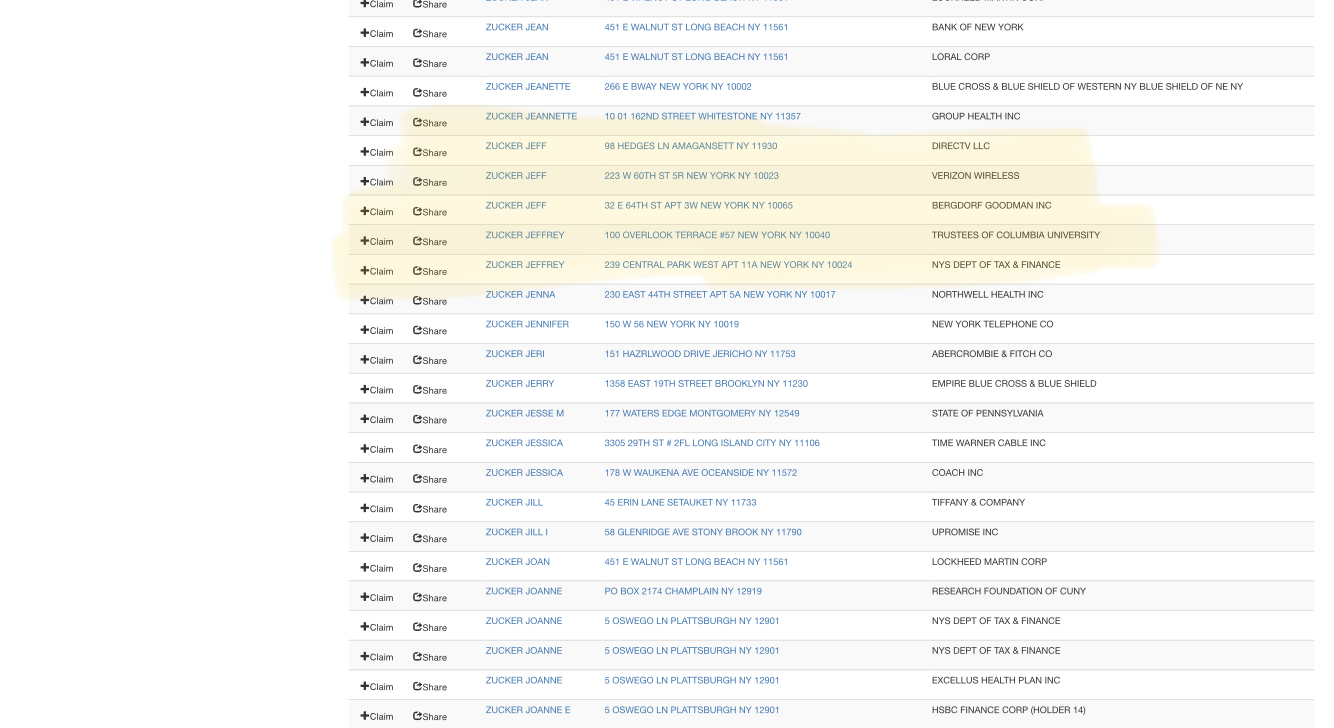Image resolution: width=1334 pixels, height=728 pixels.
Task: Open the ZUCKER JOANNE E name link
Action: (x=528, y=710)
